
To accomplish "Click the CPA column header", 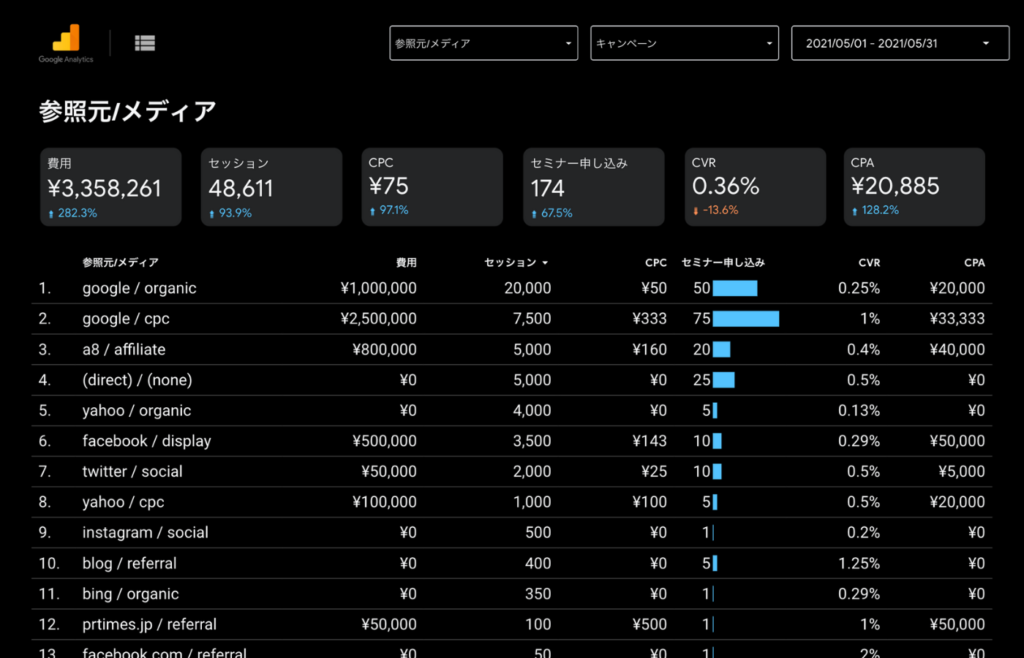I will click(x=974, y=263).
